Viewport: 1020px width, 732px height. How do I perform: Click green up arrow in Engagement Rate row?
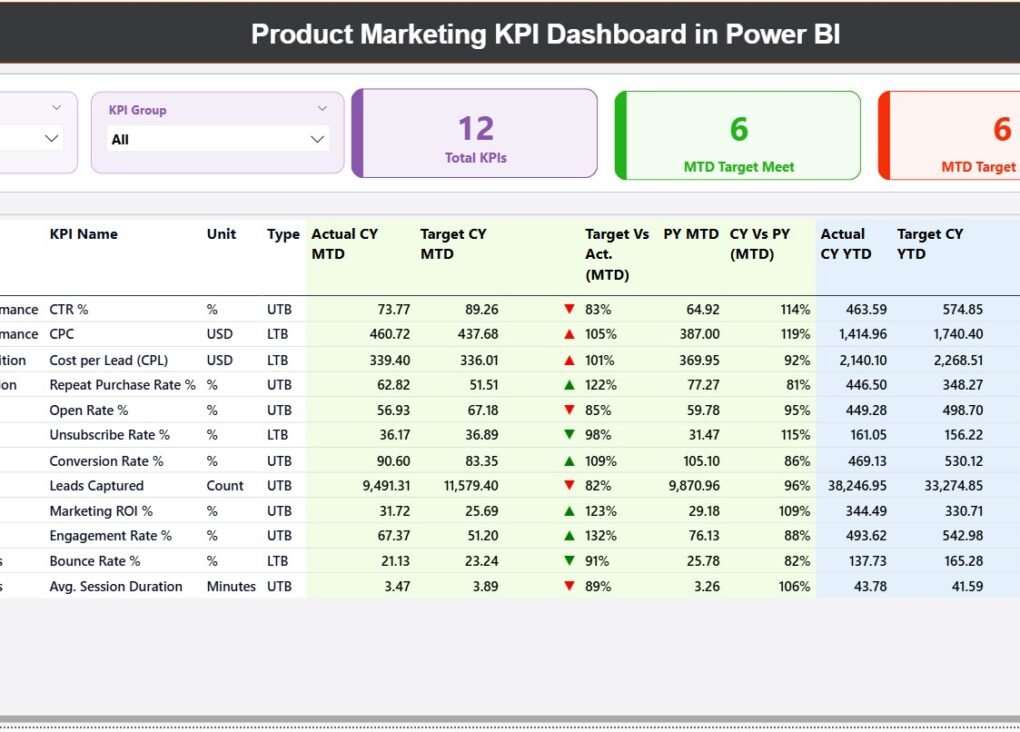coord(569,535)
